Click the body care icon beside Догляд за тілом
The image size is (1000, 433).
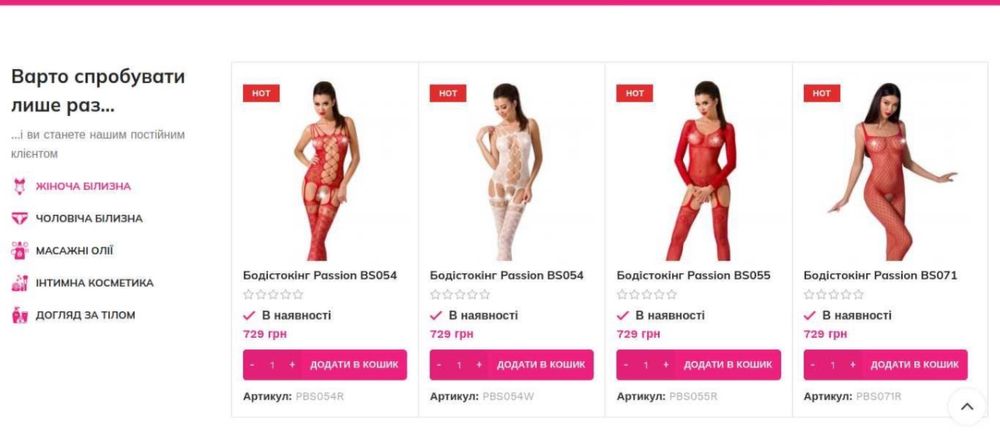click(20, 315)
